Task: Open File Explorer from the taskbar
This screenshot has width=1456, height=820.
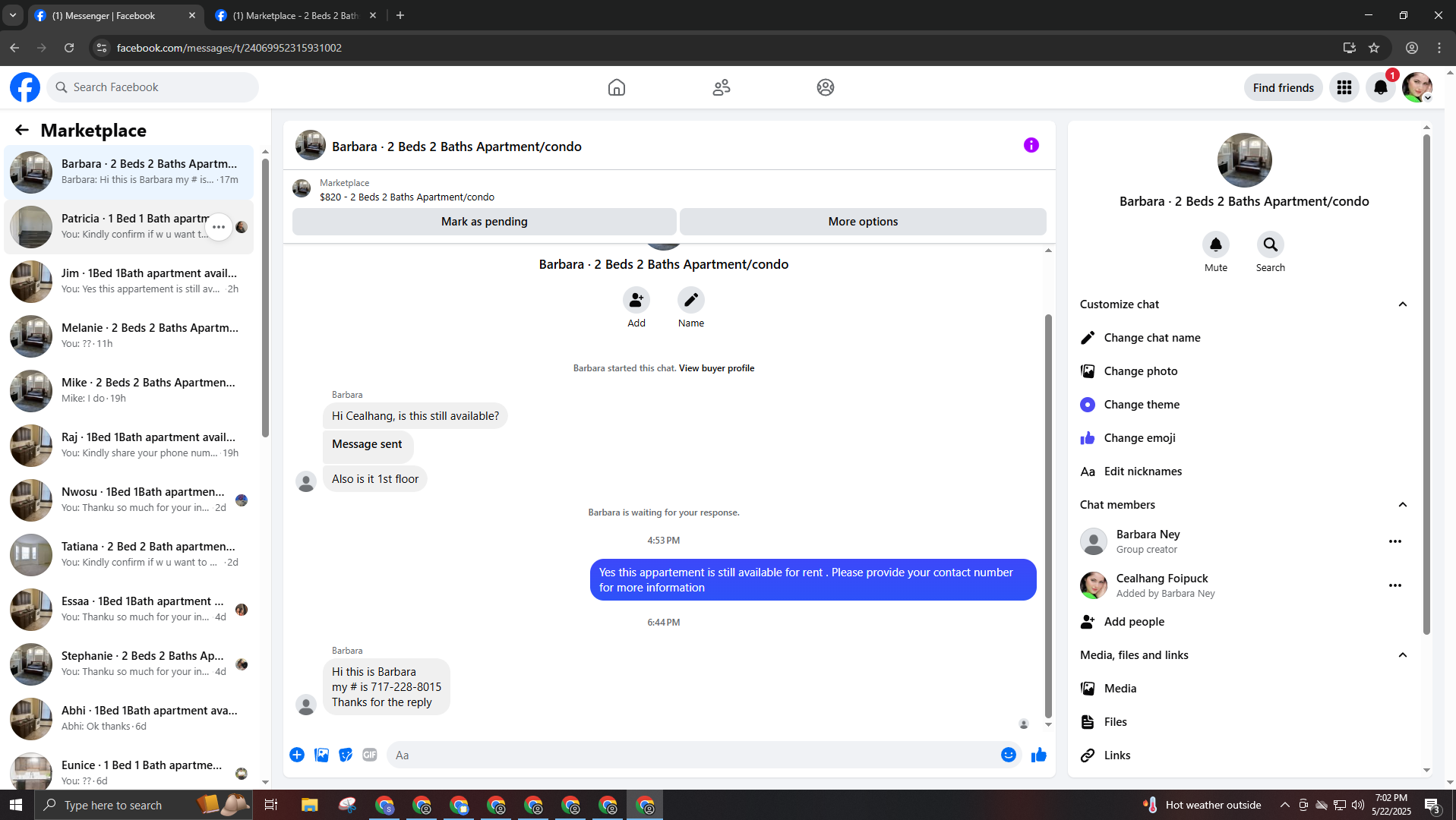Action: [x=309, y=805]
